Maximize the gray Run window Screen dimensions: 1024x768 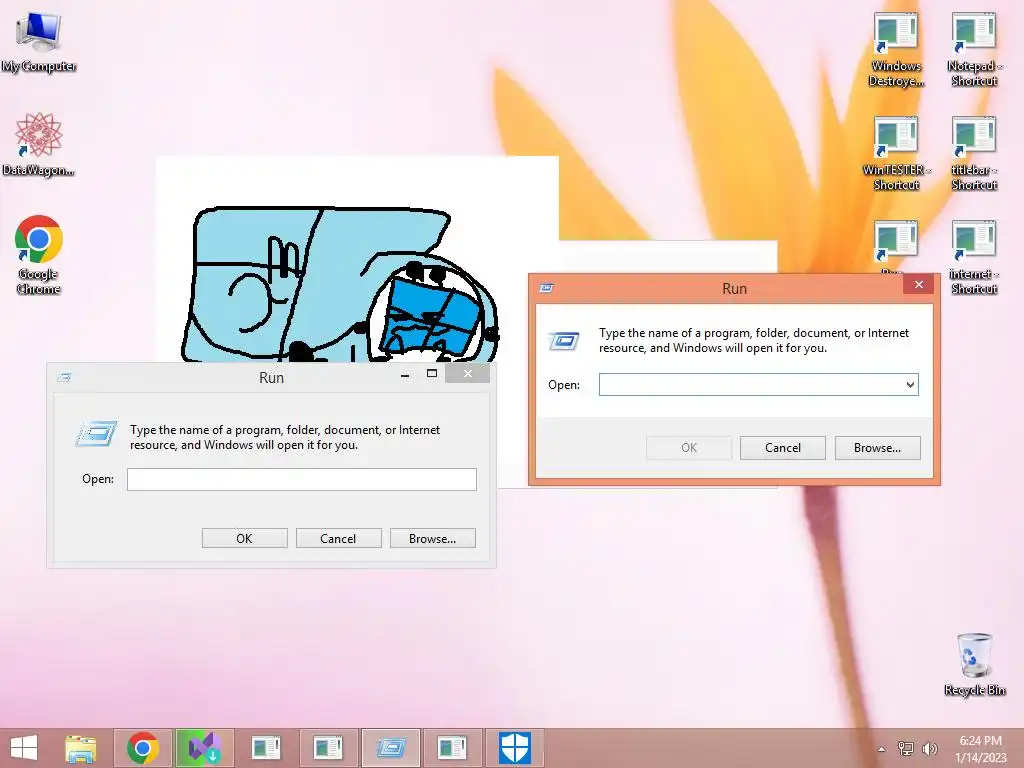432,374
